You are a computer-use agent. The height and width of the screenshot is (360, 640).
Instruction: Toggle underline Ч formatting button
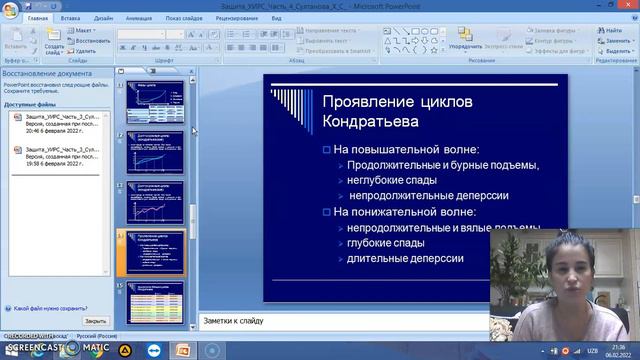144,48
